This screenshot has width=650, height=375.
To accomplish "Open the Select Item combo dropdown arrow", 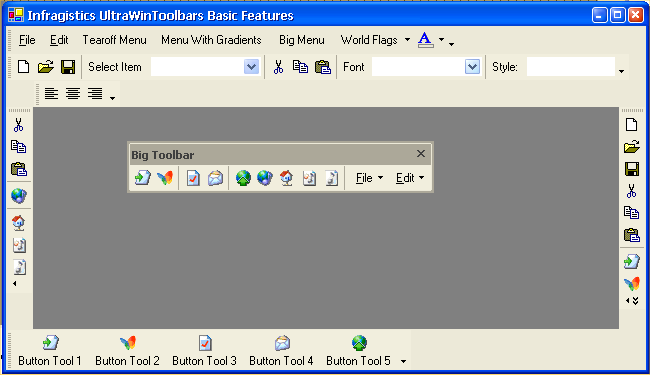I will [x=251, y=67].
